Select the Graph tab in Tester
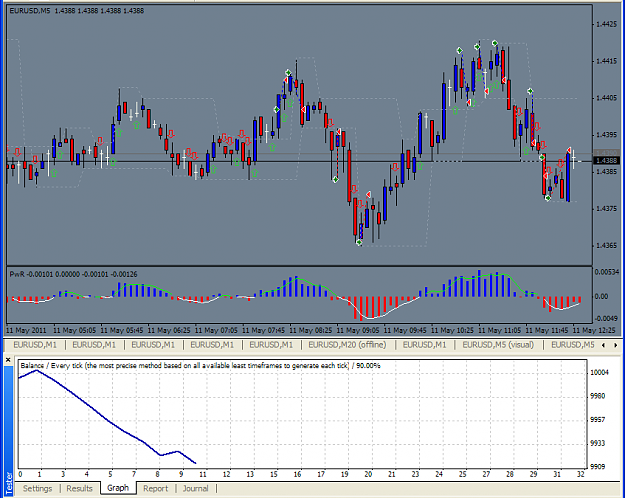This screenshot has height=498, width=625. coord(118,488)
